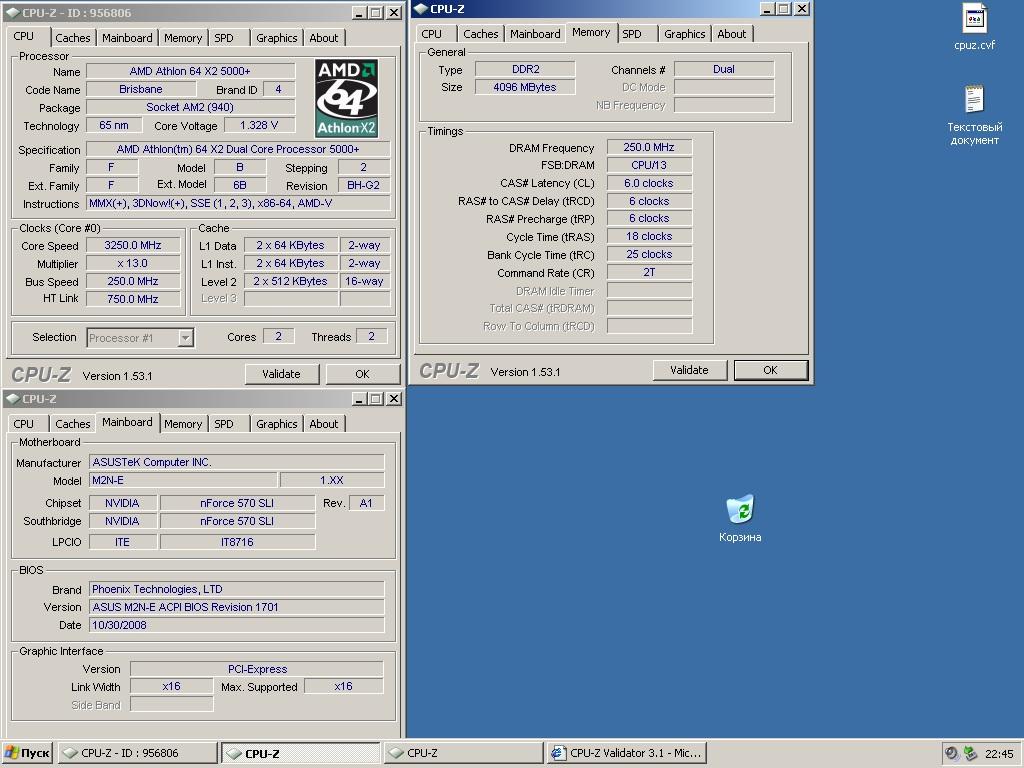Click the HT Link value 750.0 MHz
This screenshot has width=1024, height=768.
[x=133, y=299]
